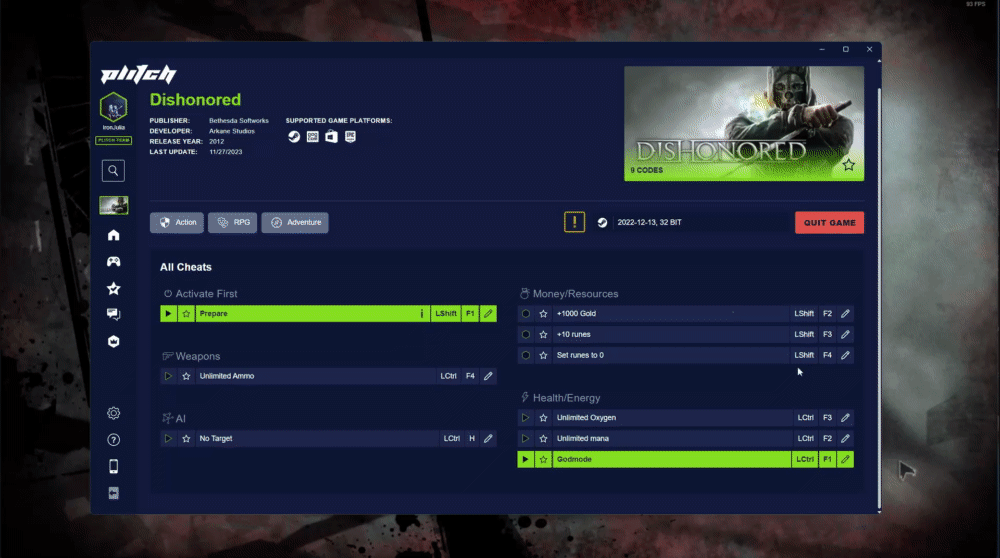The image size is (1000, 558).
Task: Favorite the +1000 Gold cheat
Action: (x=543, y=314)
